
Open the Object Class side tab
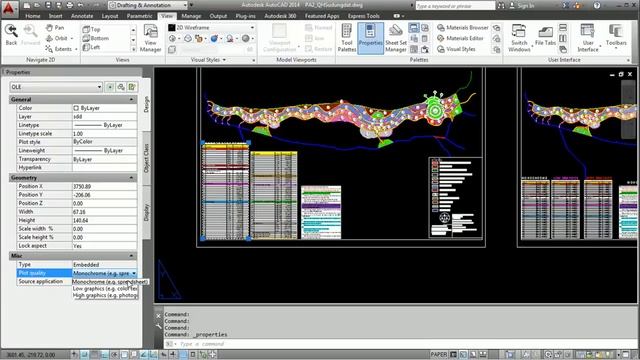(x=146, y=158)
